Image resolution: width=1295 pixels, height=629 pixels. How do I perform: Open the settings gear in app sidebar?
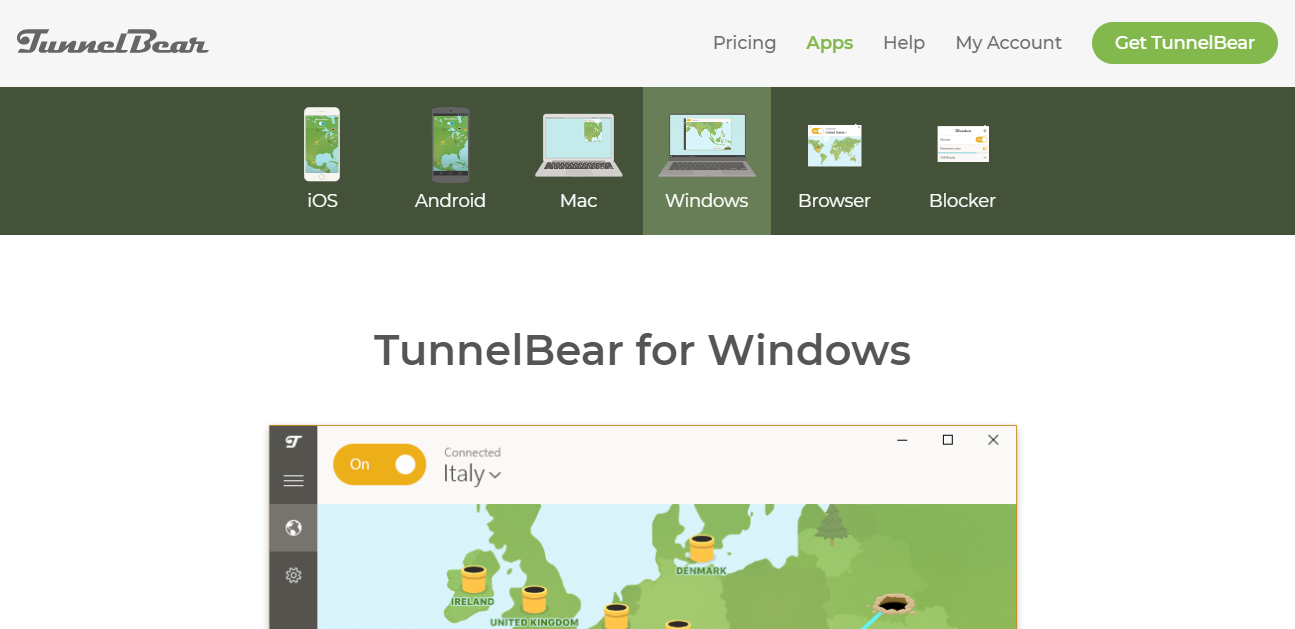coord(293,575)
